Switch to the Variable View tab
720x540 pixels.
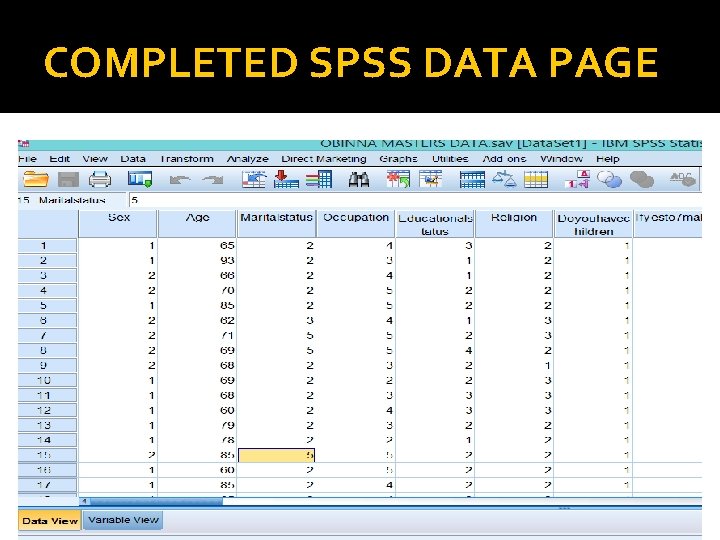pyautogui.click(x=123, y=520)
